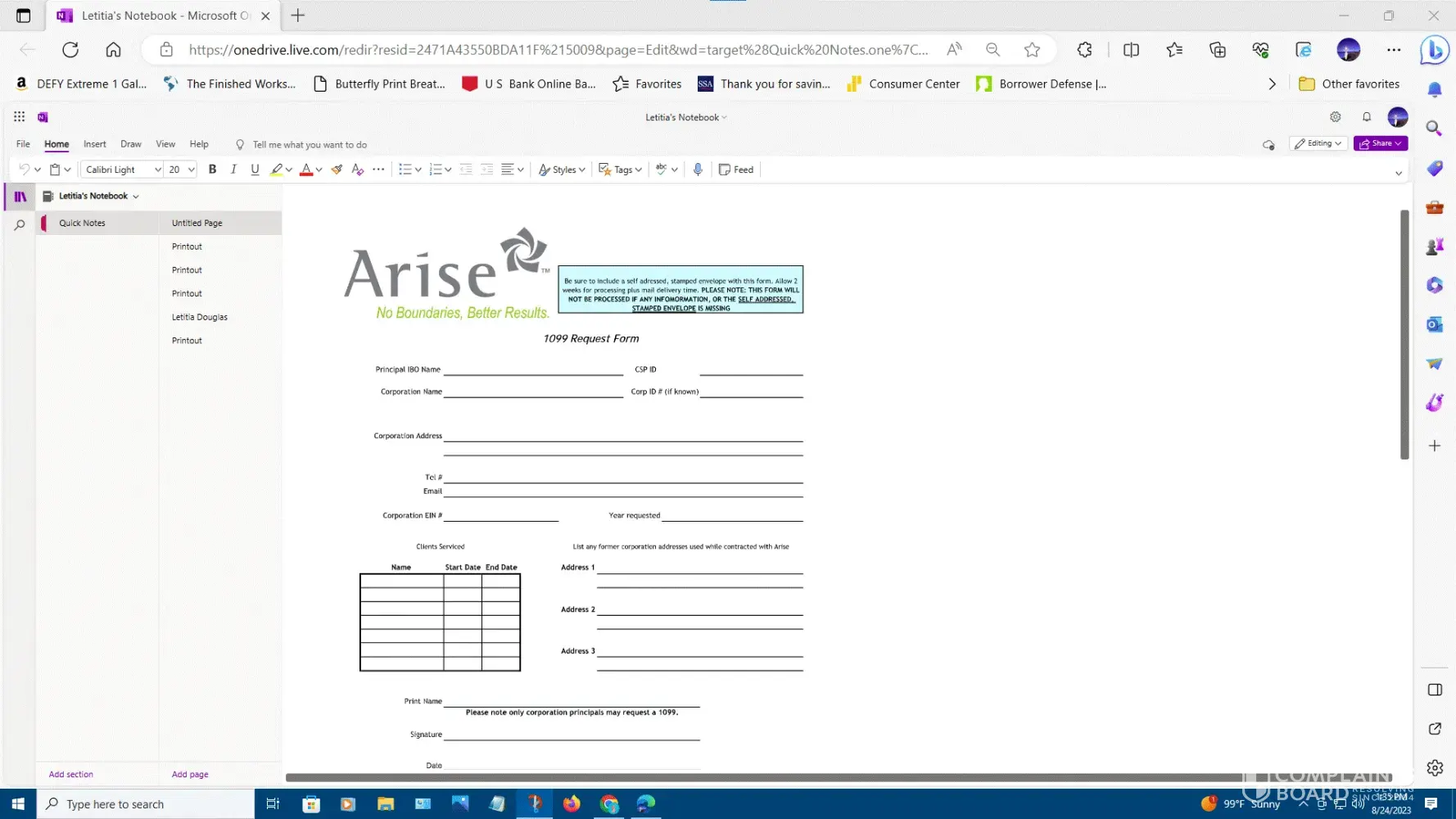Screen dimensions: 1456x819
Task: Click the Format Painter brush icon
Action: (x=337, y=170)
